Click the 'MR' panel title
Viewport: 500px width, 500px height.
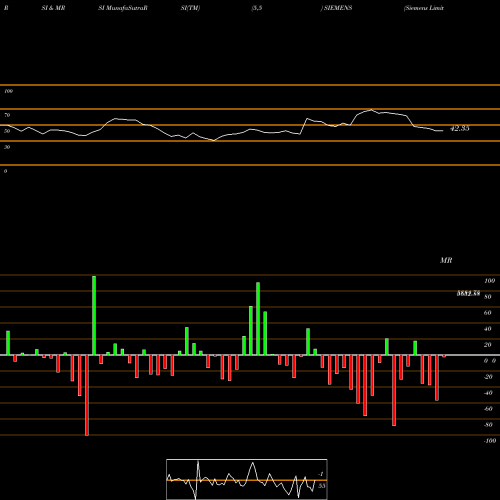pyautogui.click(x=446, y=260)
